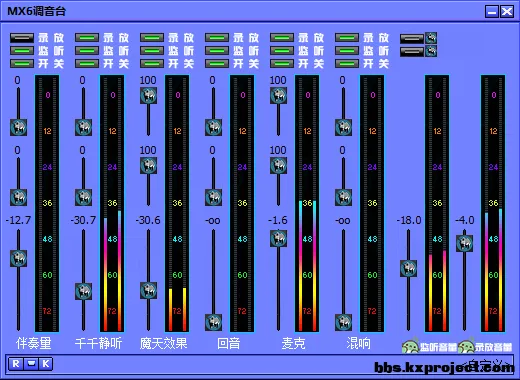
Task: Click the K button in bottom bar
Action: tap(46, 364)
